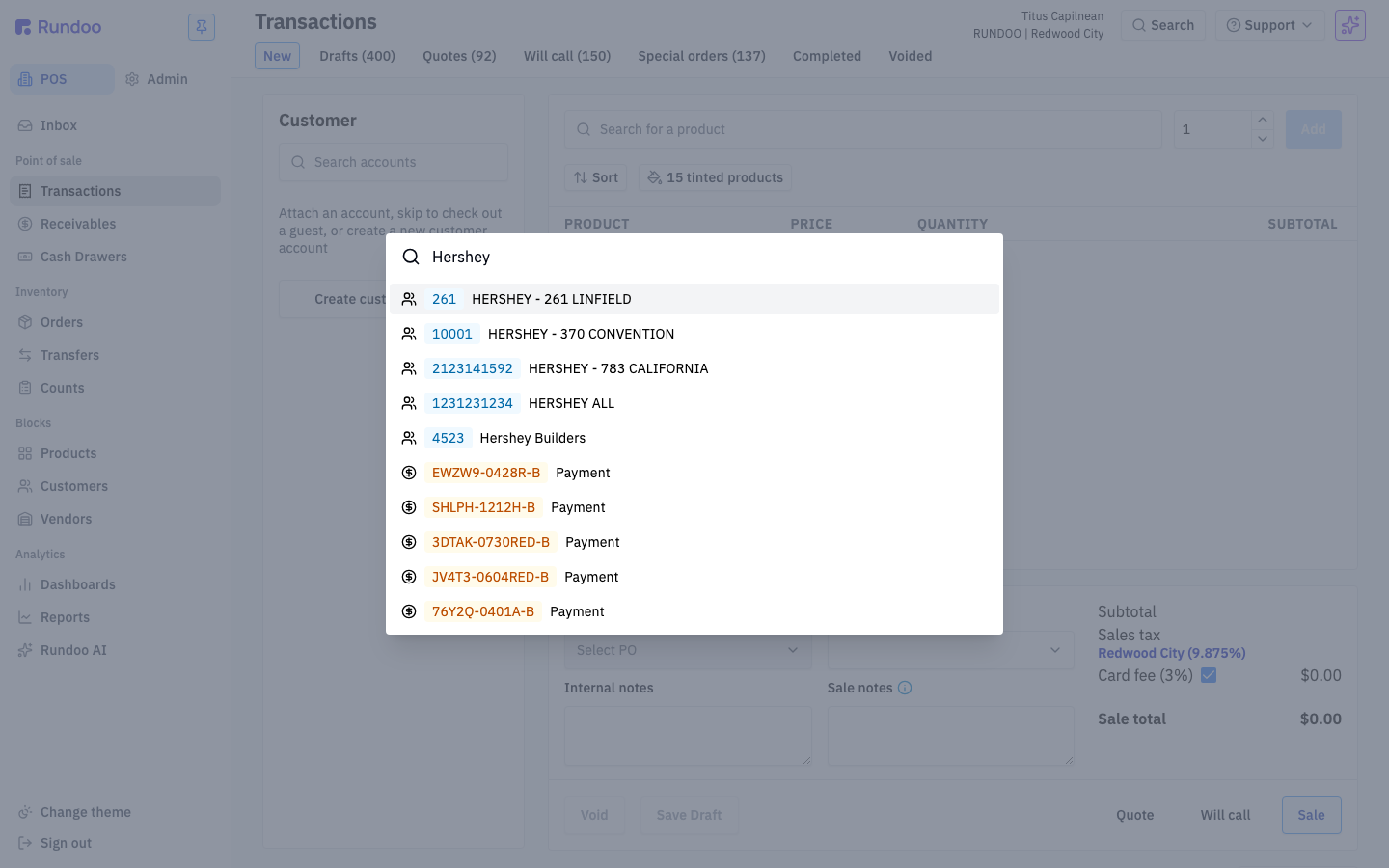
Task: Decrease quantity with down stepper arrow
Action: [x=1263, y=139]
